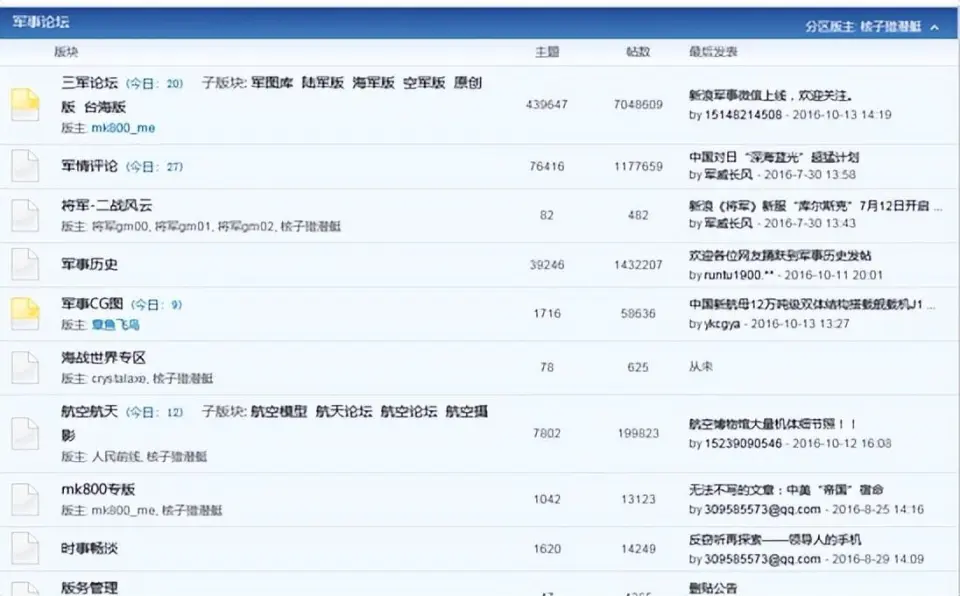The height and width of the screenshot is (596, 960).
Task: Go to the 航空模型 sub-board
Action: (x=279, y=411)
